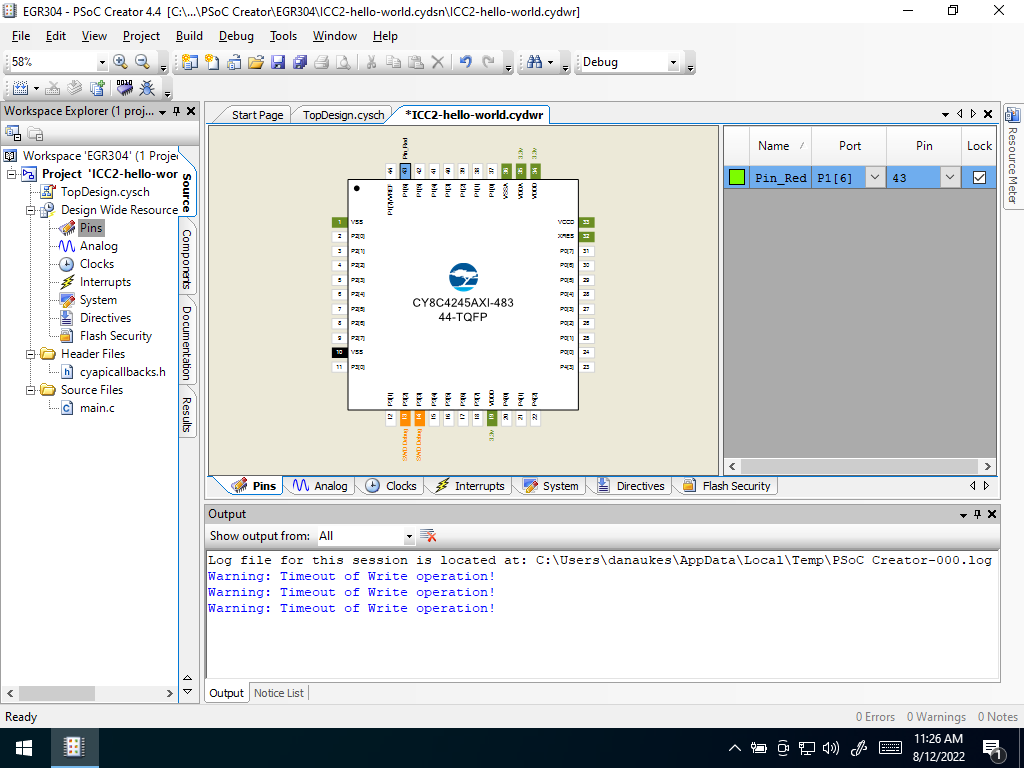Screen dimensions: 1024x768
Task: Click the Pin_Red green color swatch
Action: 737,177
